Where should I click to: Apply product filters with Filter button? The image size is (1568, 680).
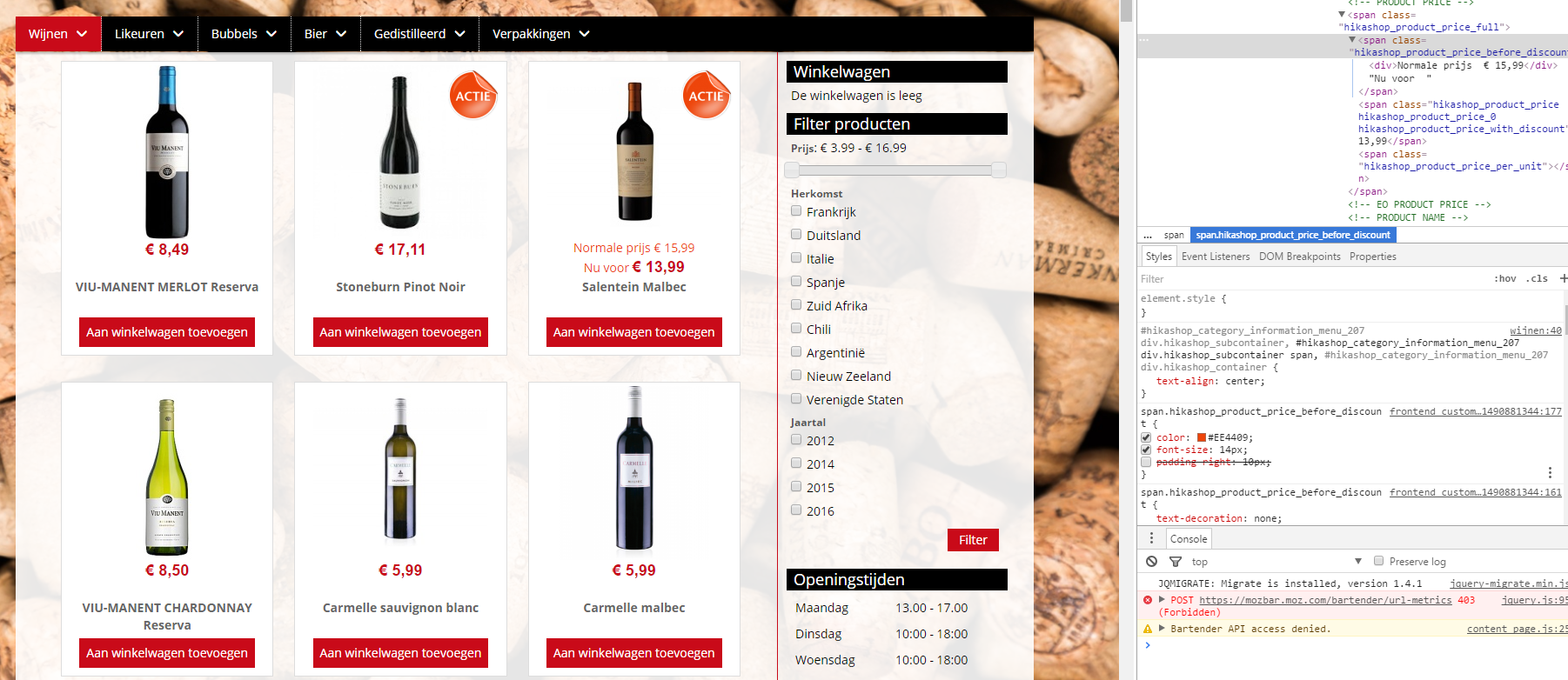point(973,540)
